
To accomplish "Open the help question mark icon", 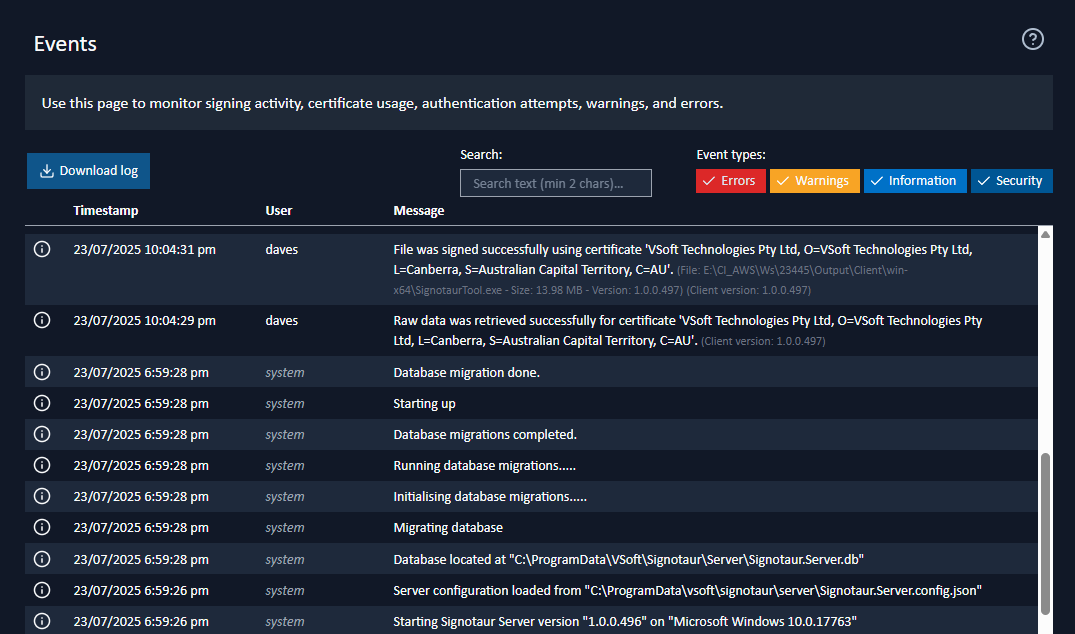I will coord(1032,39).
